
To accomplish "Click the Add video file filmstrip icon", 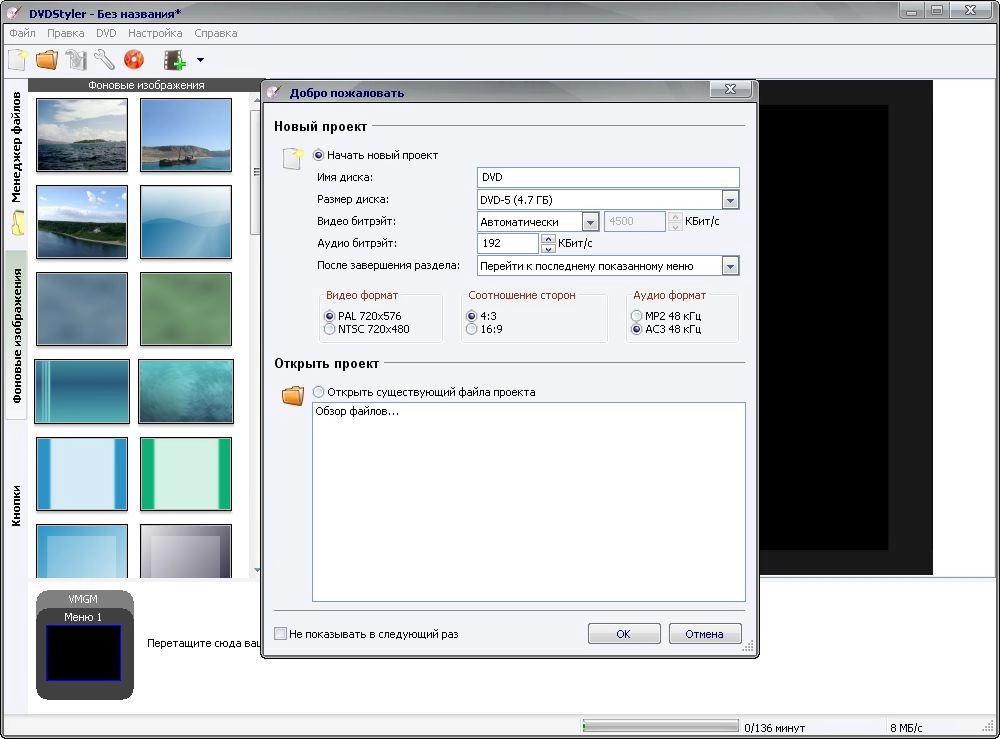I will [x=175, y=60].
